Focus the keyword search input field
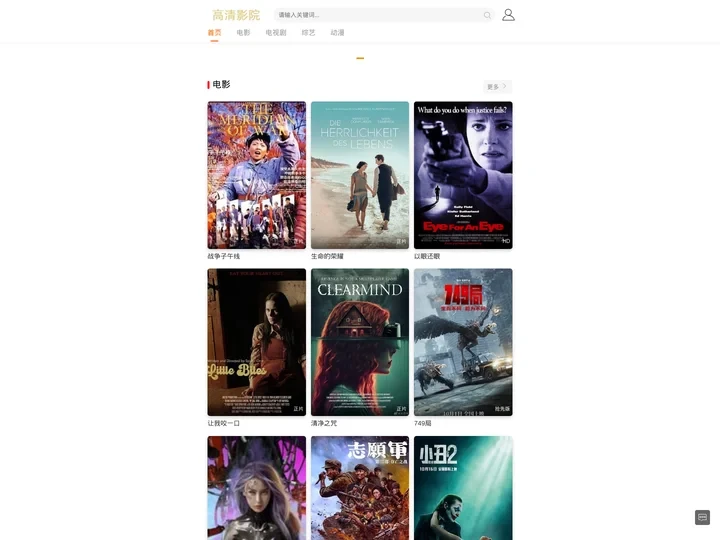 [x=384, y=15]
